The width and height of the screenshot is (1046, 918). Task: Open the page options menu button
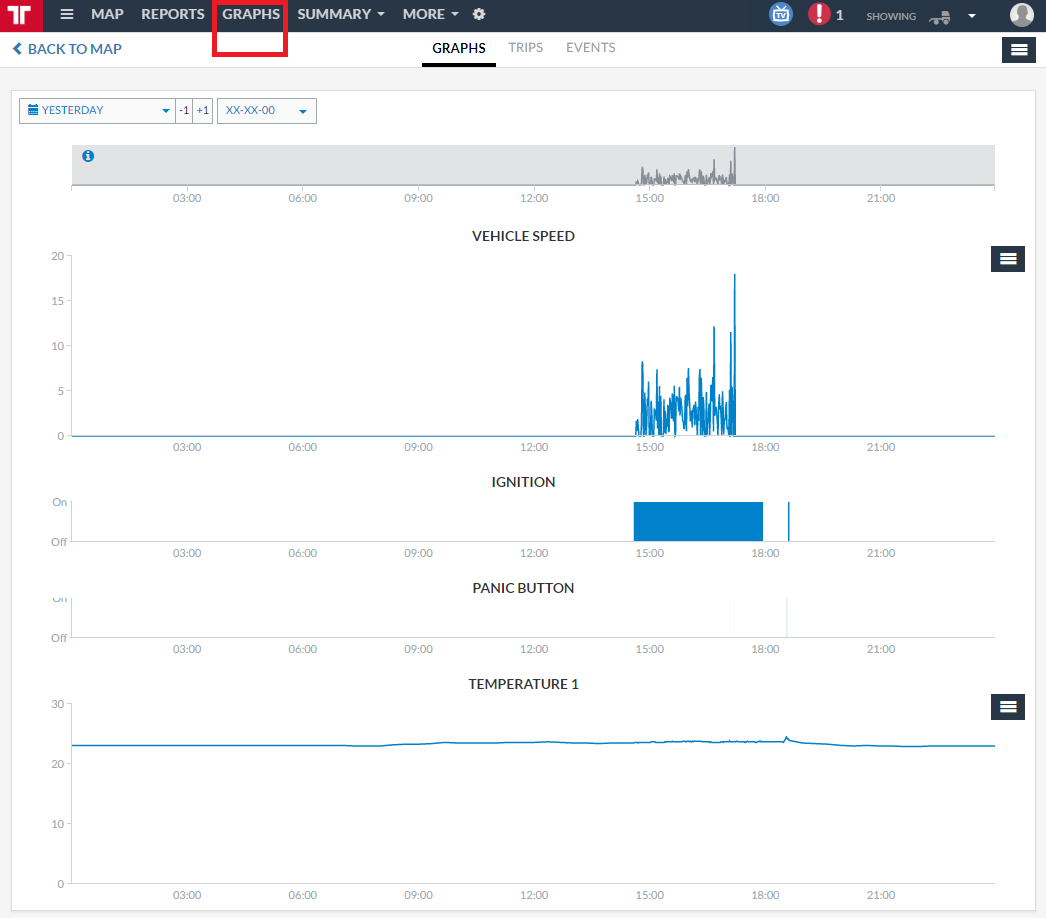1019,50
